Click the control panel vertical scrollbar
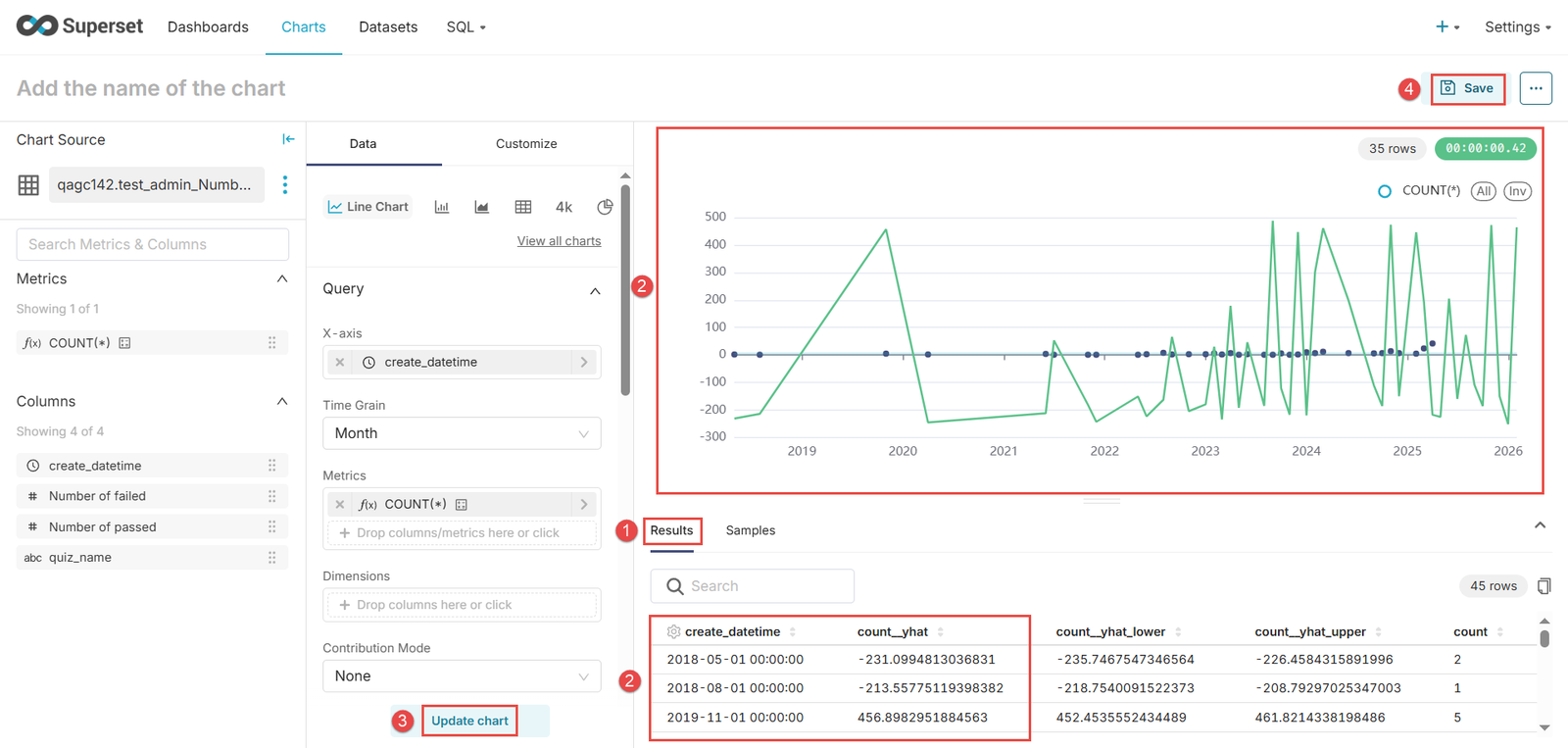 pos(625,294)
